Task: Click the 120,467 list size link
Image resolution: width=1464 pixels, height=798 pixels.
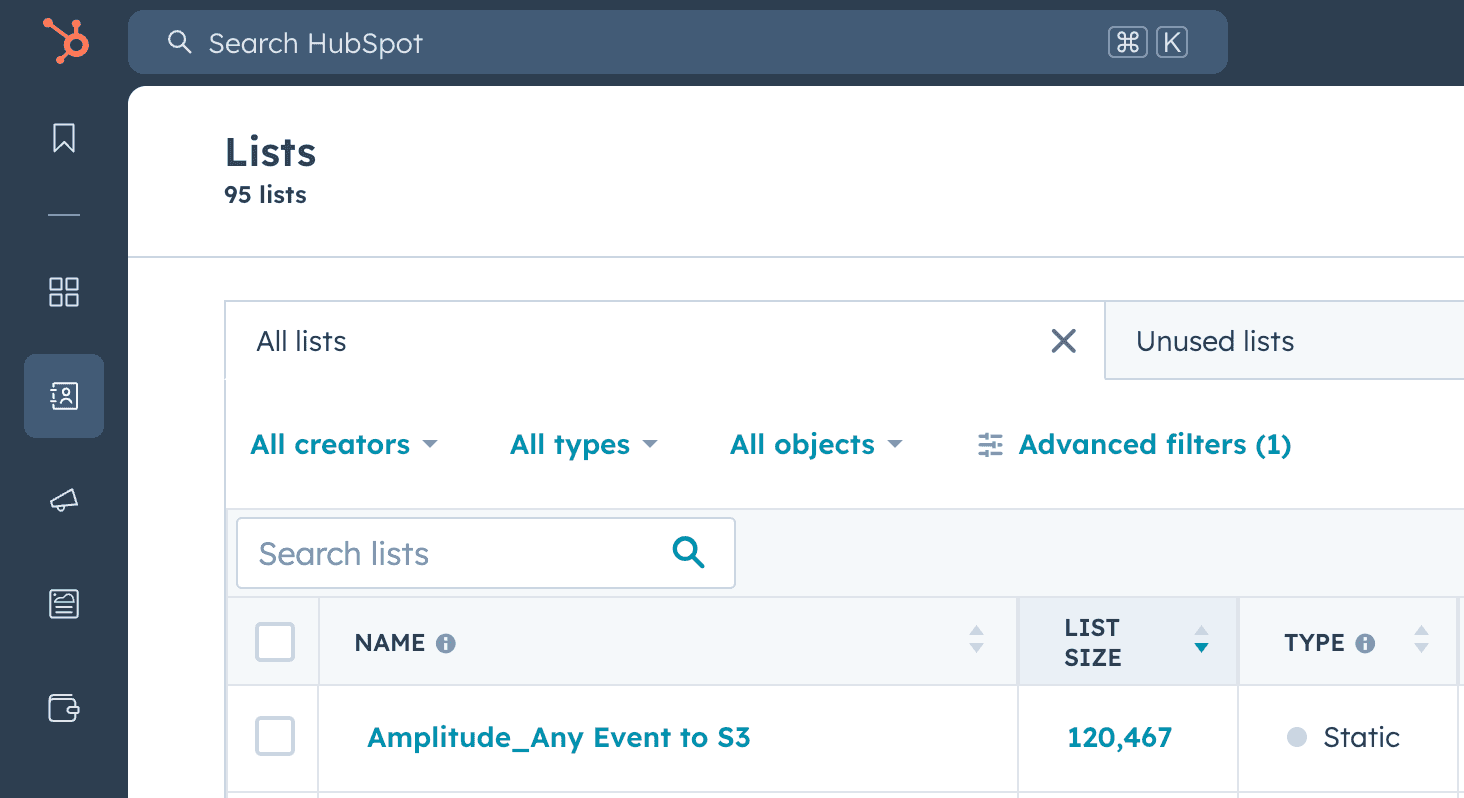Action: 1121,737
